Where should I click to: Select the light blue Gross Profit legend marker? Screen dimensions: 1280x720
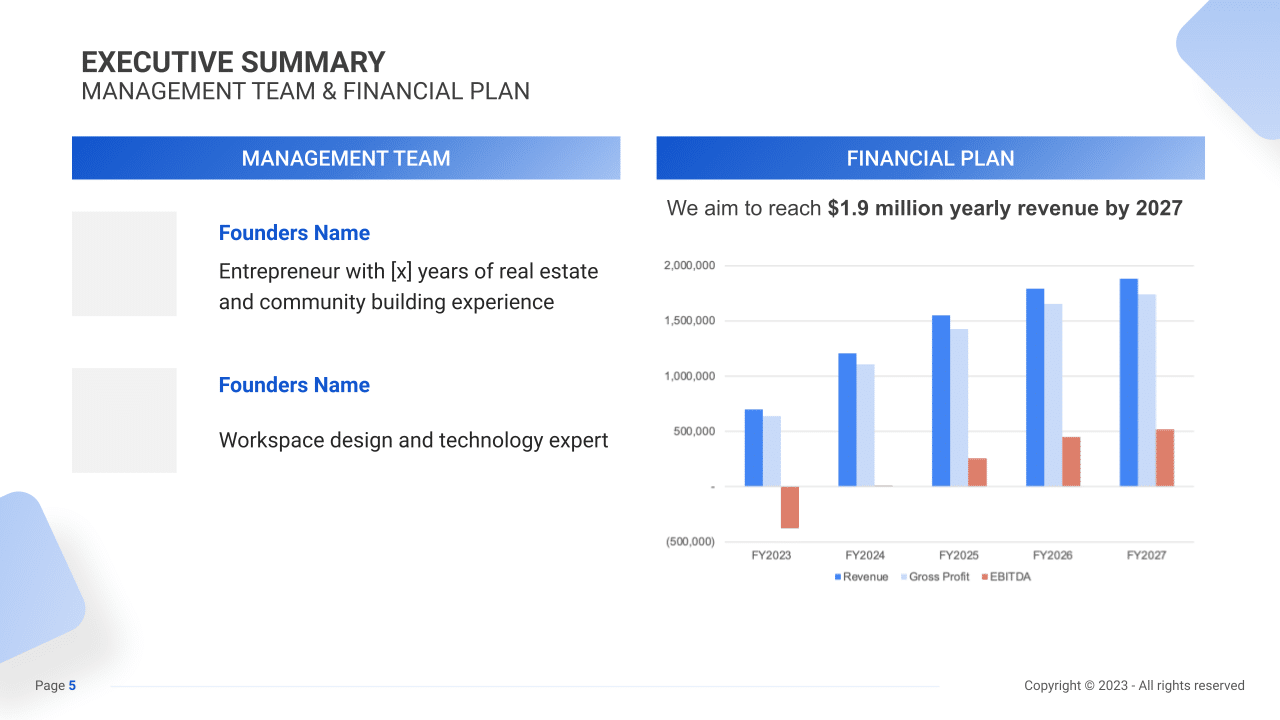click(x=903, y=576)
